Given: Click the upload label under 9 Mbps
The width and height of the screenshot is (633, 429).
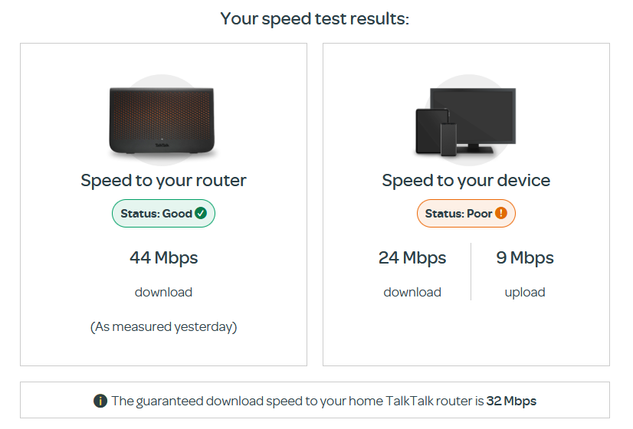Looking at the screenshot, I should click(x=524, y=292).
